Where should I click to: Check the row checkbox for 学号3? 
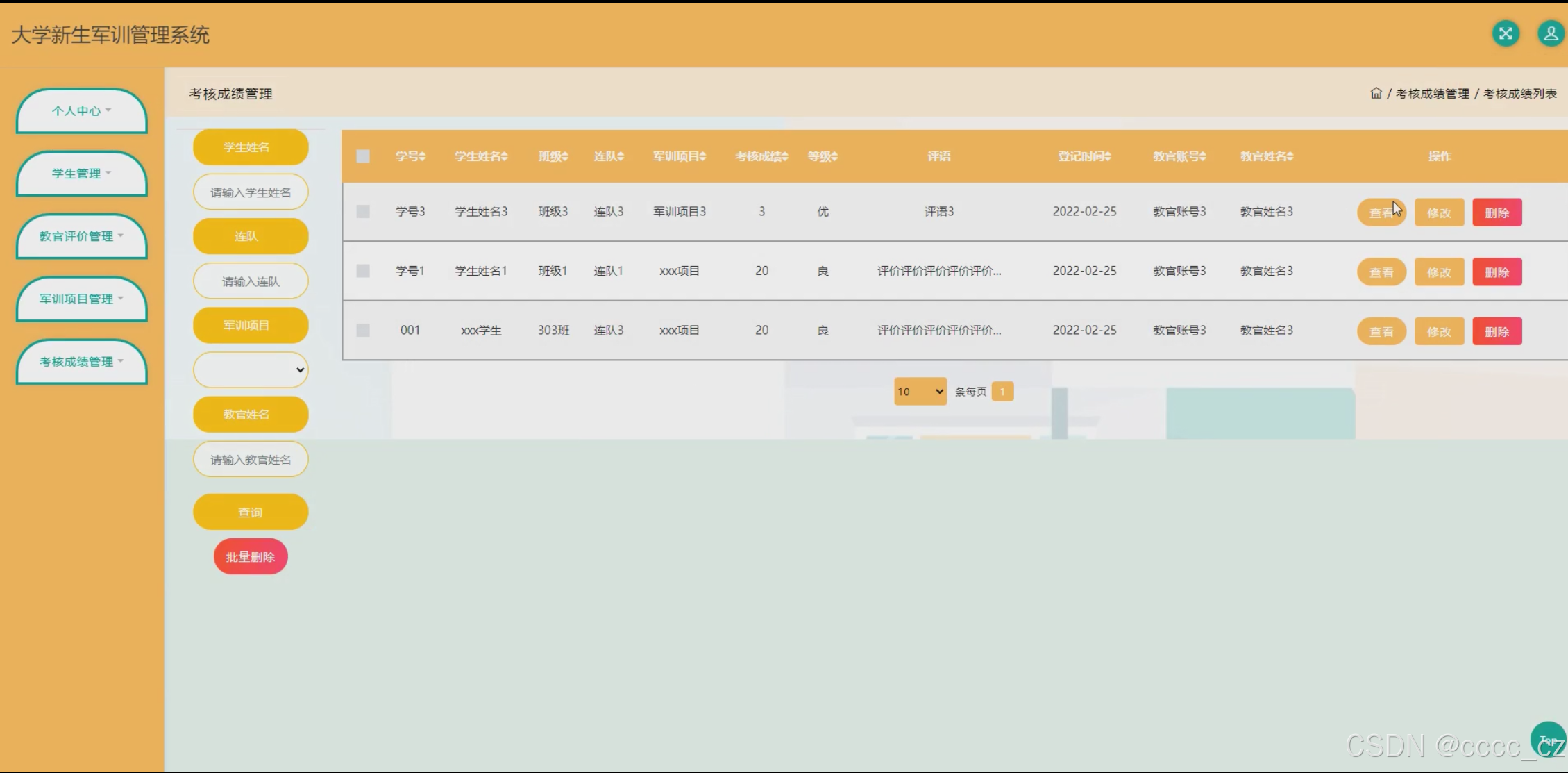[363, 211]
